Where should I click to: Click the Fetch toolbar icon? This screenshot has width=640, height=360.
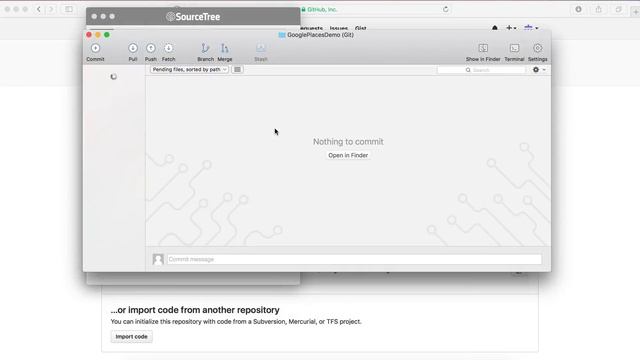click(169, 52)
